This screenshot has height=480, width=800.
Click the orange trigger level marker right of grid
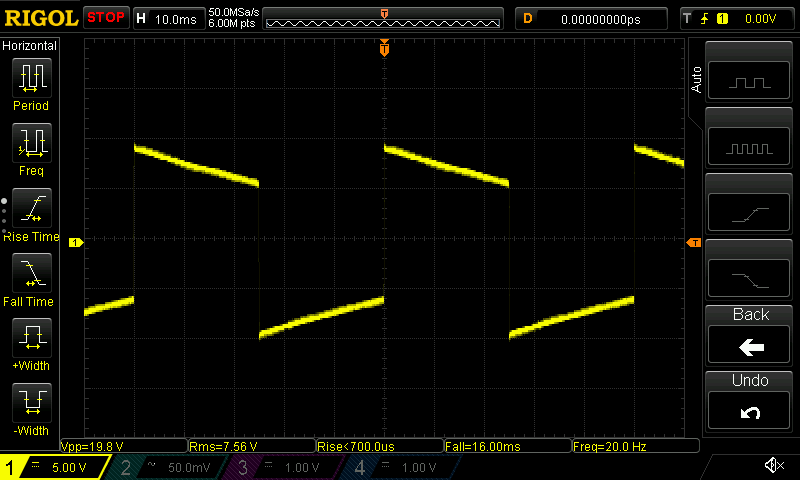694,243
